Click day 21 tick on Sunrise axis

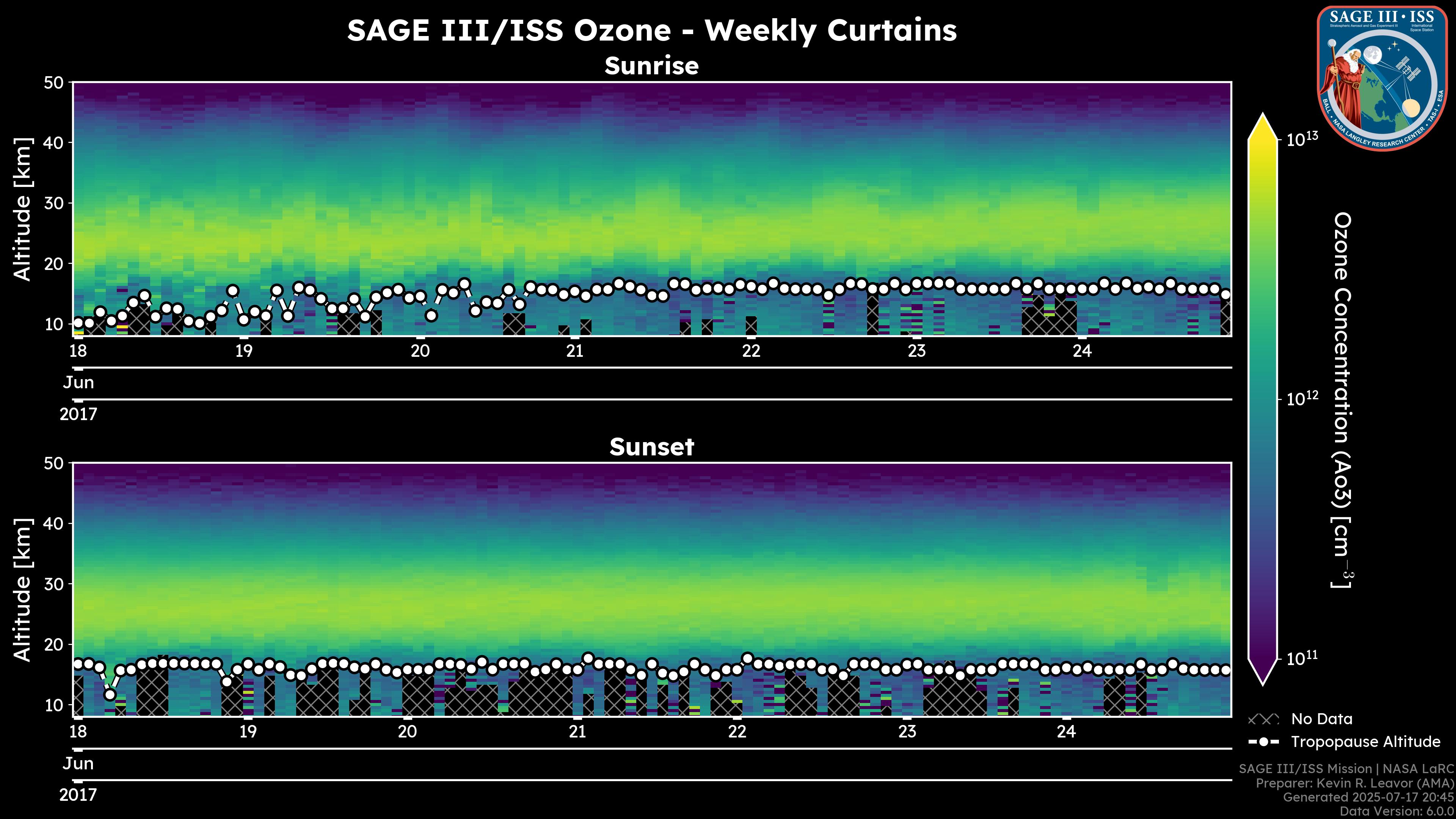pyautogui.click(x=575, y=351)
